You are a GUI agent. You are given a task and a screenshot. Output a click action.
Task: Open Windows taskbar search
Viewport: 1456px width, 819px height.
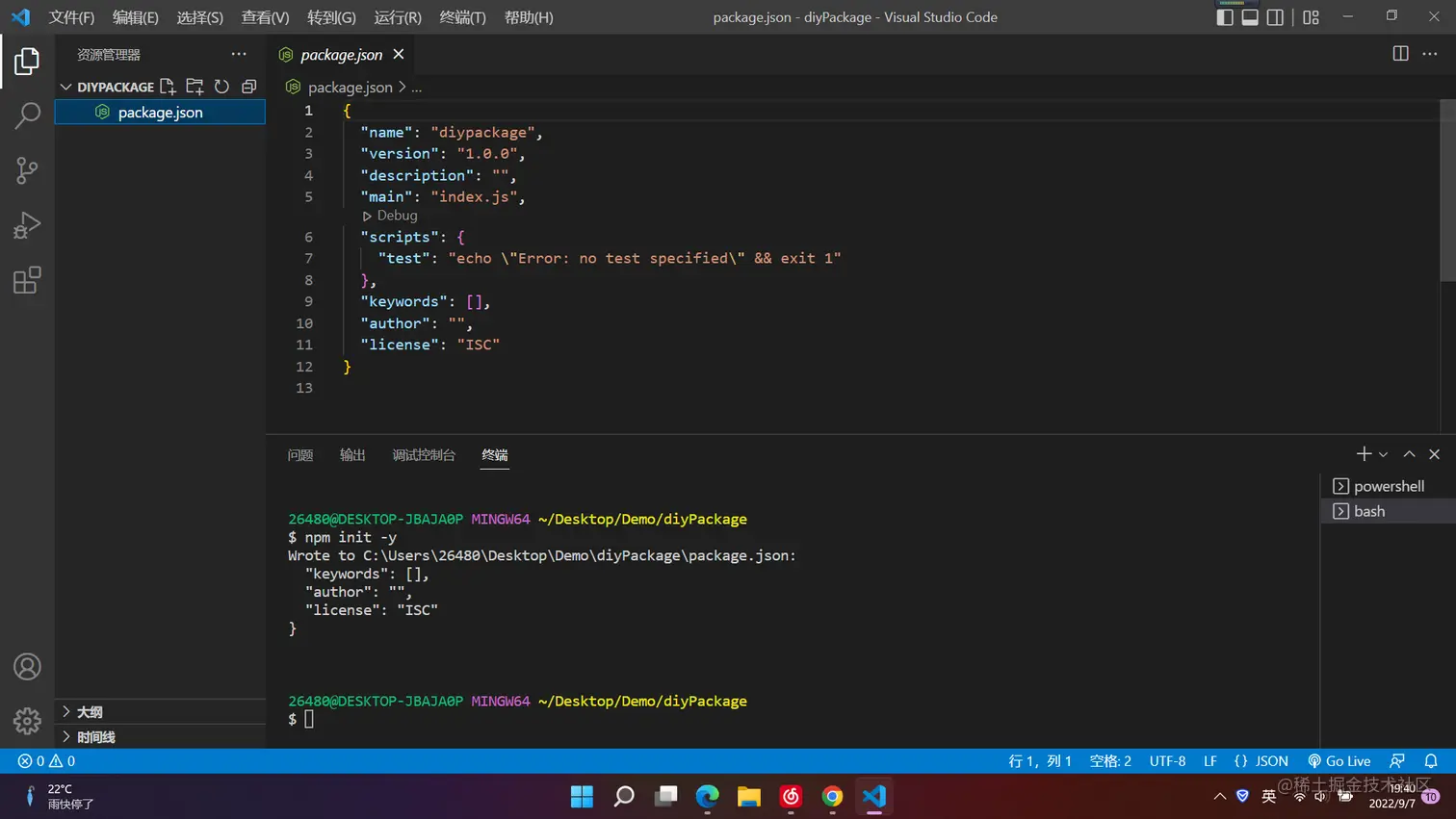coord(624,796)
